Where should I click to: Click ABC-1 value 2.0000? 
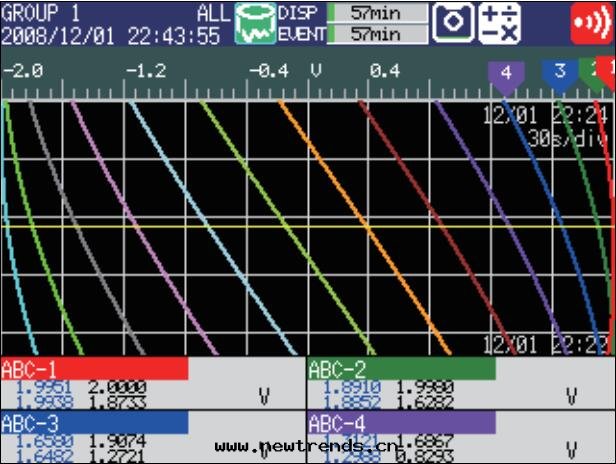(x=117, y=387)
